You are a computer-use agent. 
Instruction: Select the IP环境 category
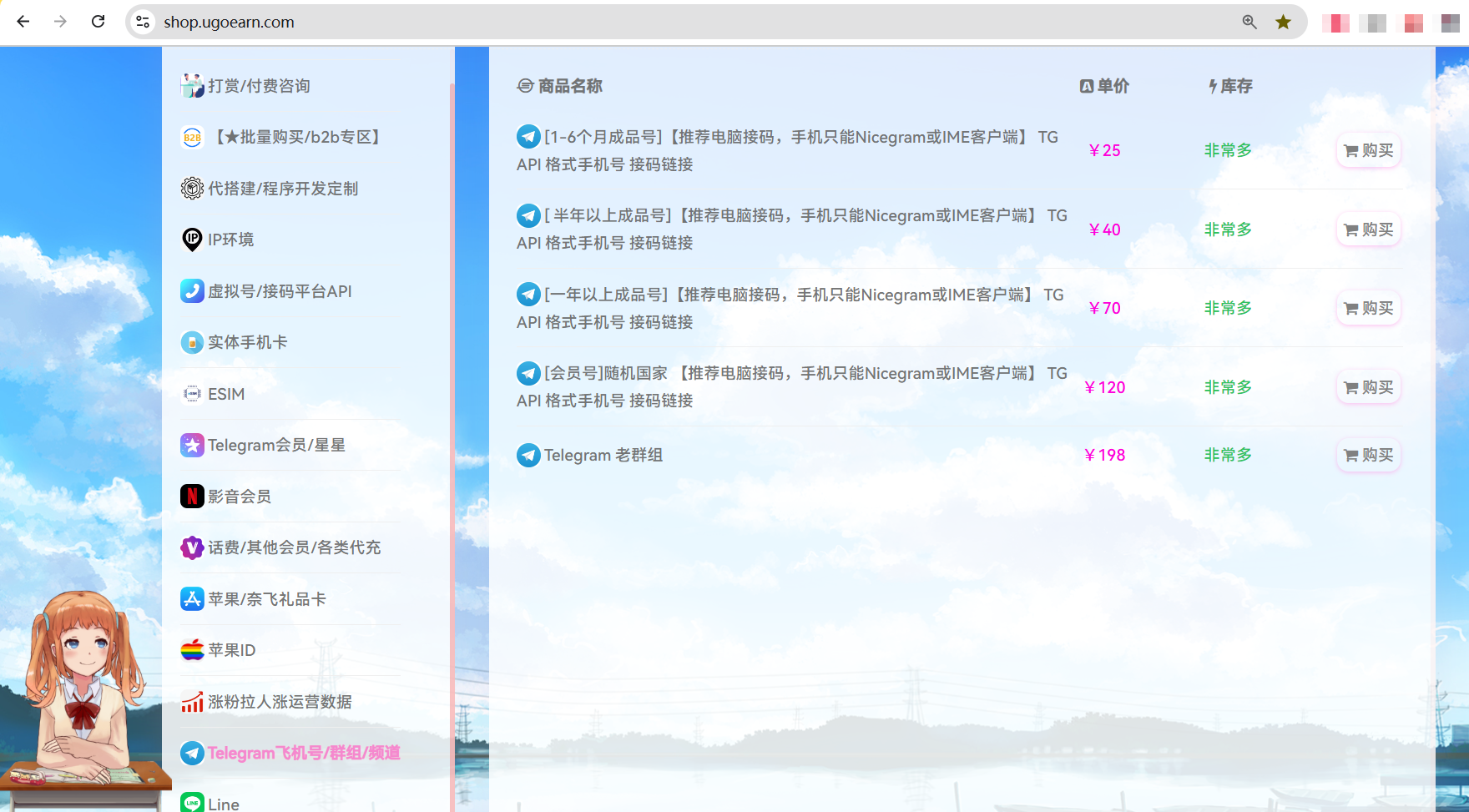coord(230,240)
